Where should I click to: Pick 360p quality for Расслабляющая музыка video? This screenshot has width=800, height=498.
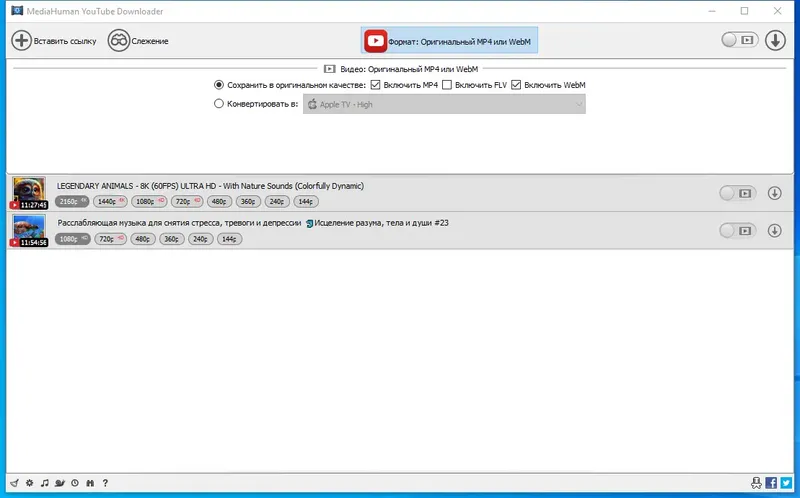tap(172, 239)
